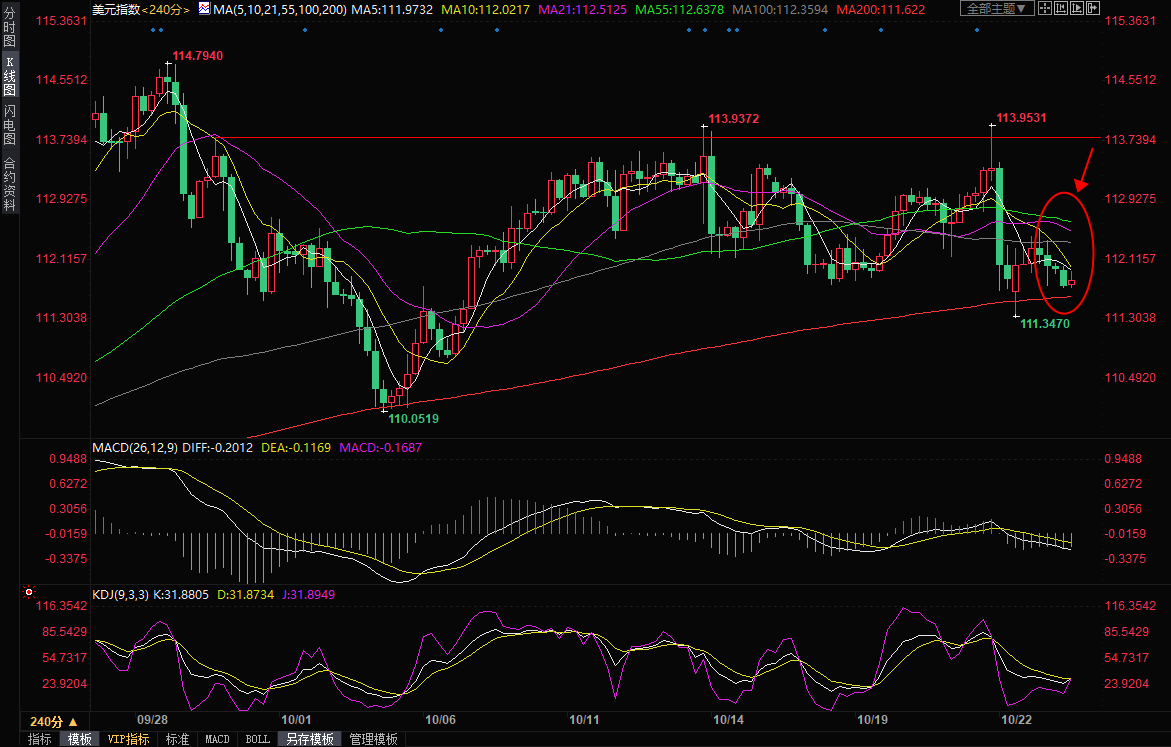Click the export arrow icon at top right
1171x747 pixels.
[x=1092, y=9]
